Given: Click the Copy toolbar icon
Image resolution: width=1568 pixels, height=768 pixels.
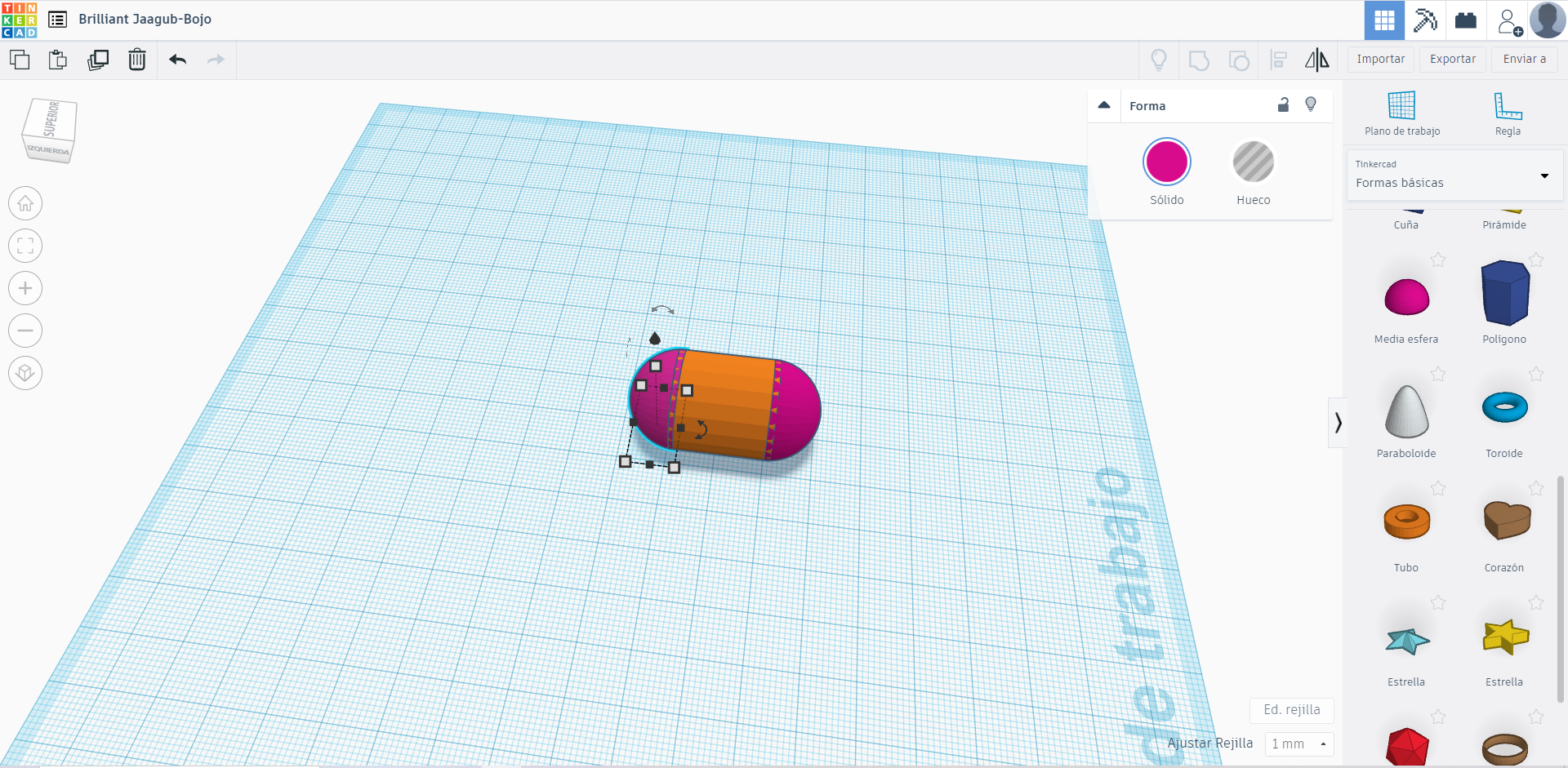Looking at the screenshot, I should [20, 60].
